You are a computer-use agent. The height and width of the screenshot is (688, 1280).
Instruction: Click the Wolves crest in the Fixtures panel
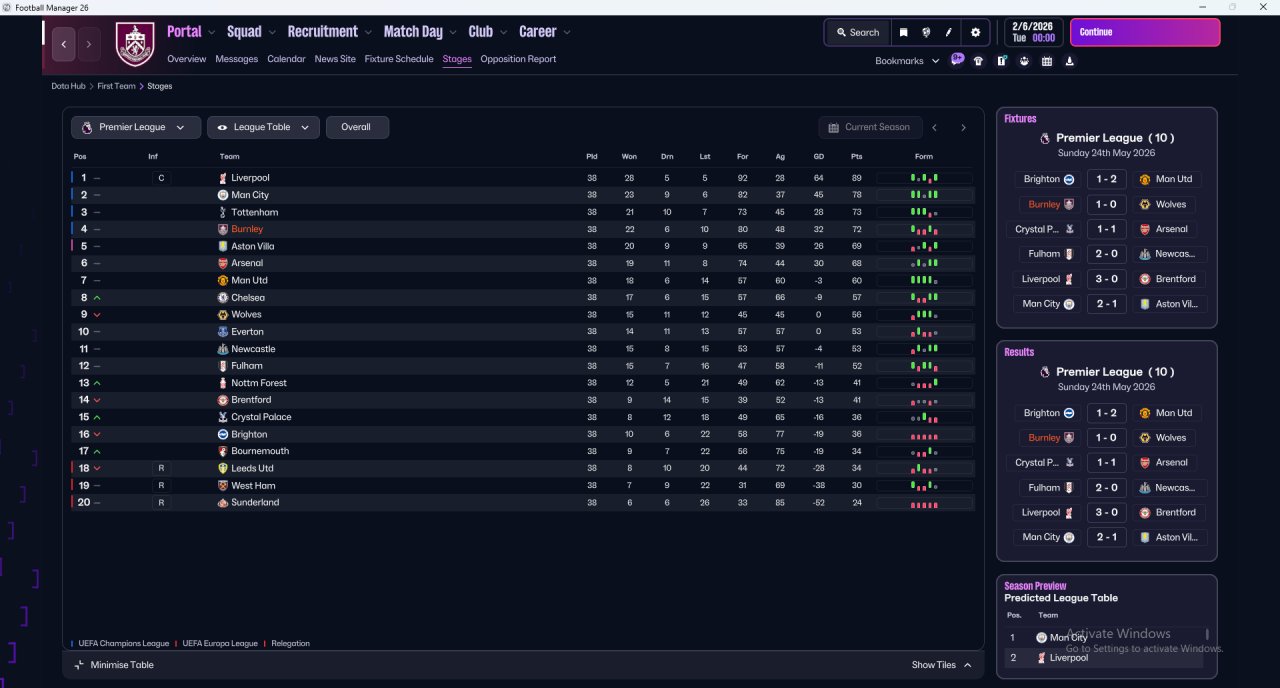1145,204
